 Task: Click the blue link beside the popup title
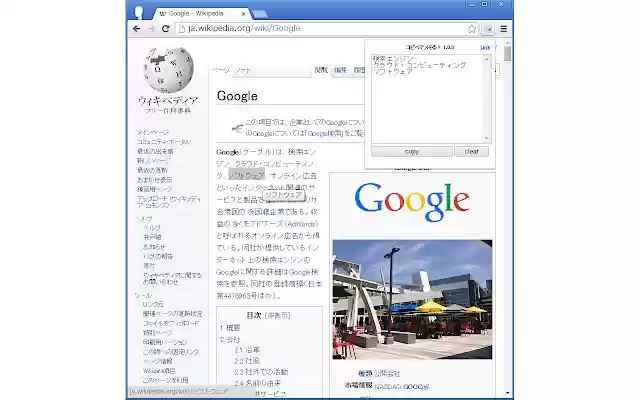[484, 48]
